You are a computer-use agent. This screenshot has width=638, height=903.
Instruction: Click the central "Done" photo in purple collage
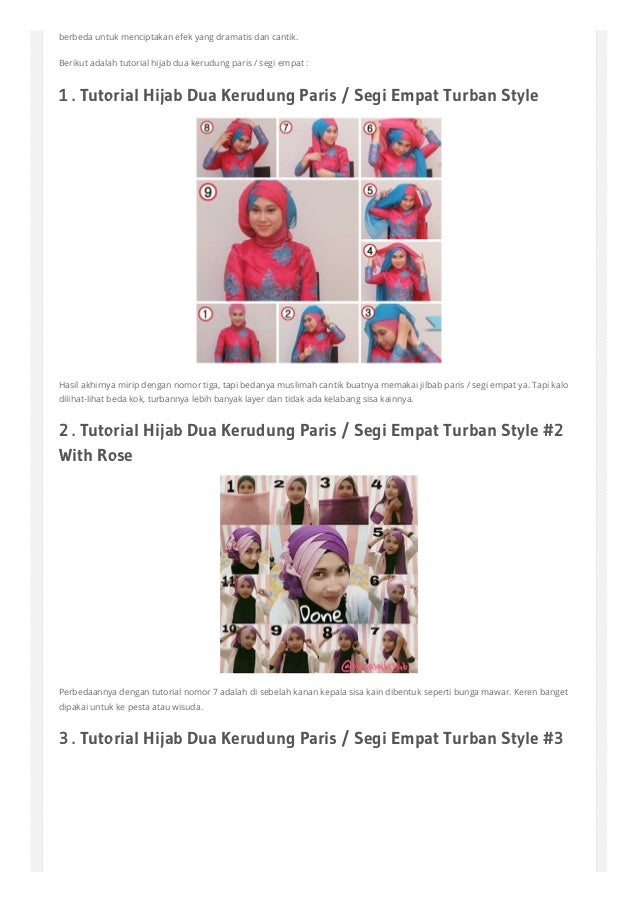pyautogui.click(x=318, y=574)
